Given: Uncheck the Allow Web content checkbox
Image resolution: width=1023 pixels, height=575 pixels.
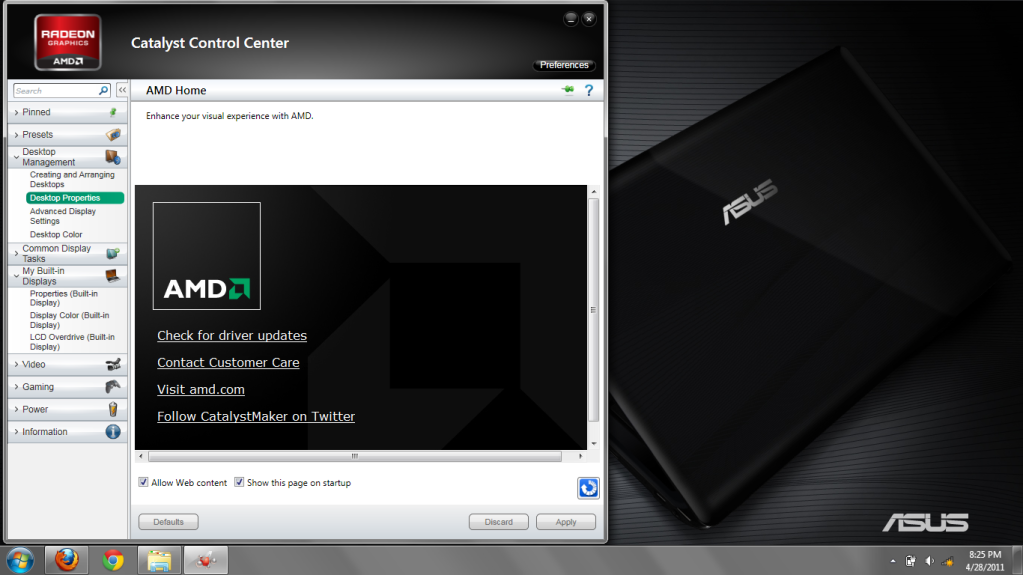Looking at the screenshot, I should tap(144, 482).
